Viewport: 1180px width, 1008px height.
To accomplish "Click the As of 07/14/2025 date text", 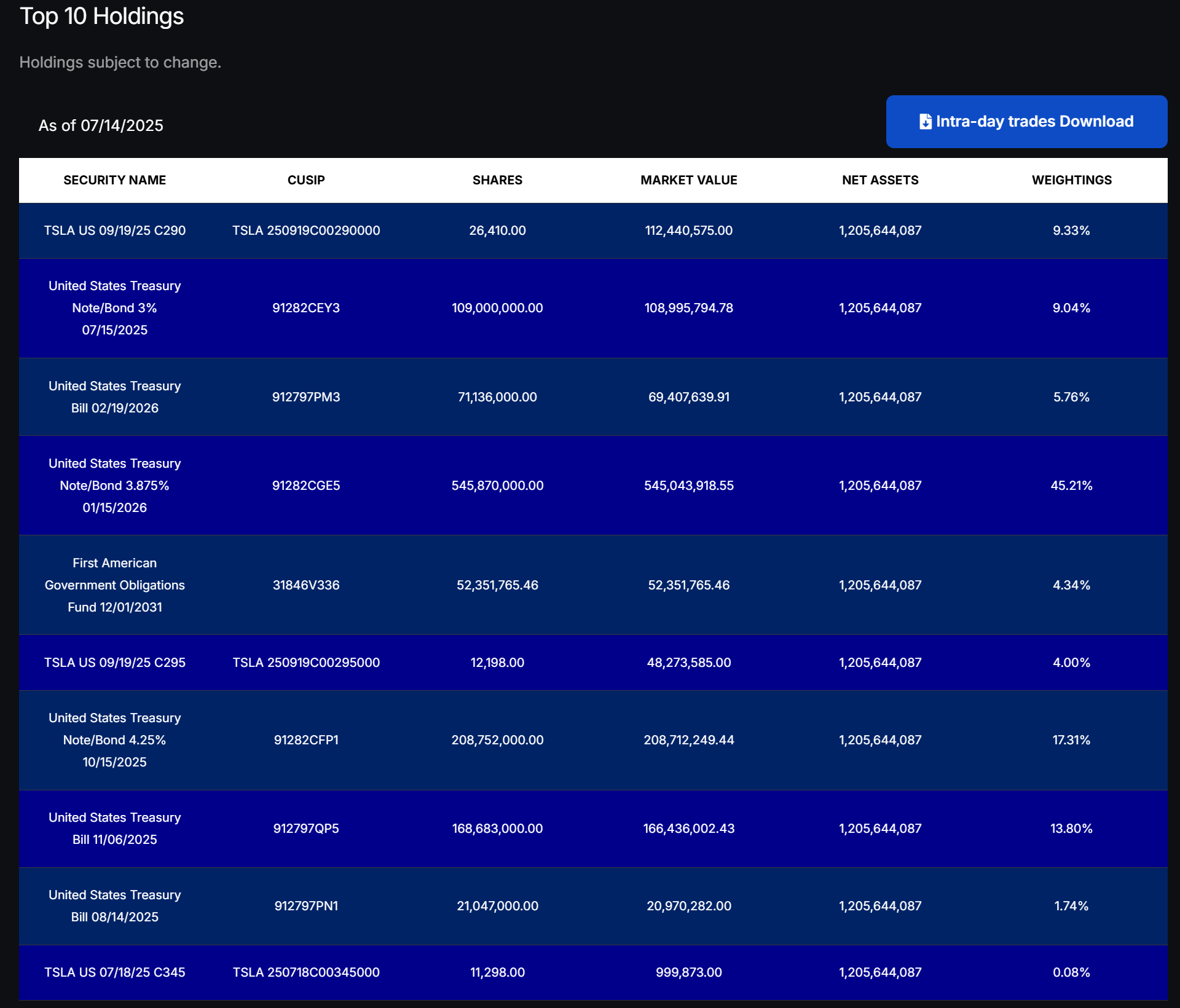I will 101,125.
